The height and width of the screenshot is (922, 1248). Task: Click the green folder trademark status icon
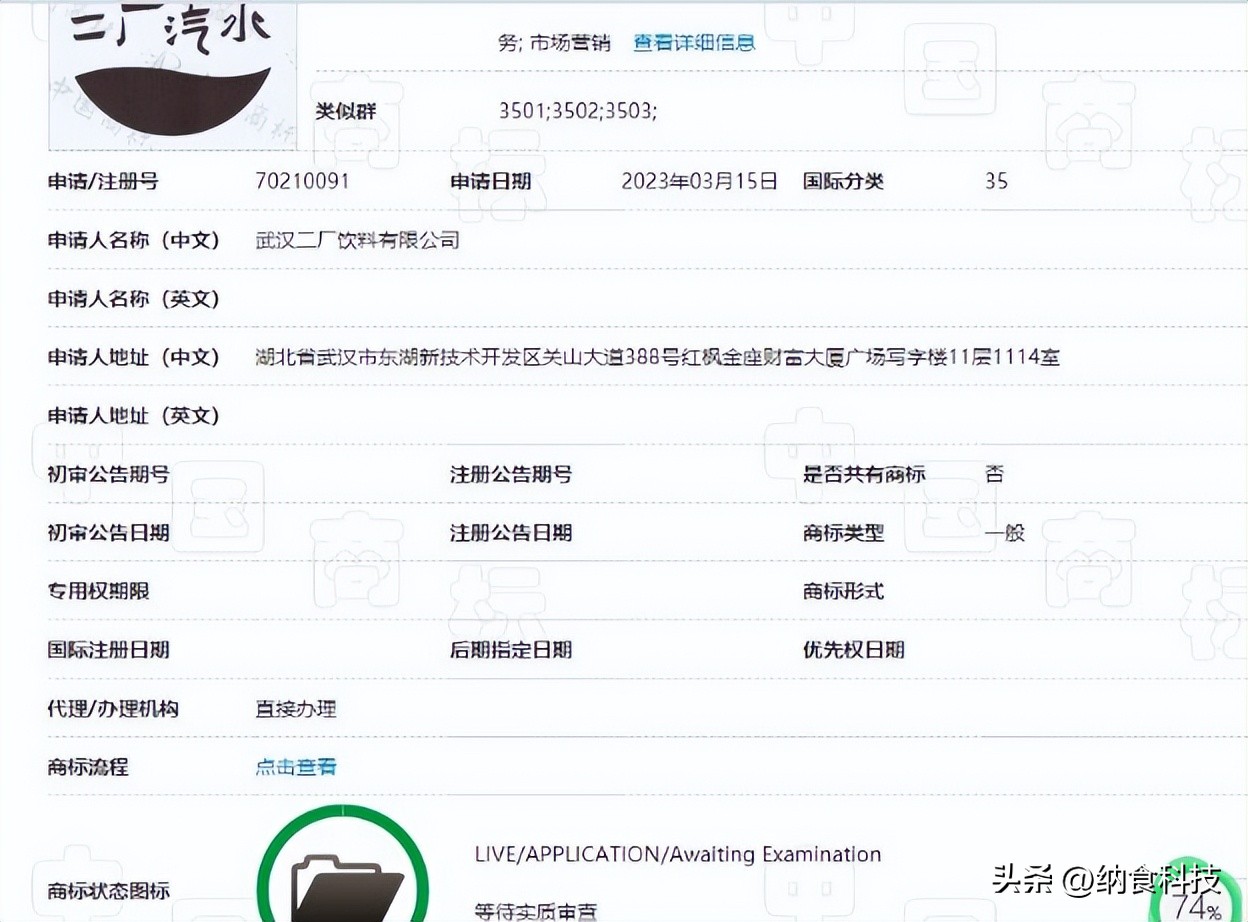343,875
